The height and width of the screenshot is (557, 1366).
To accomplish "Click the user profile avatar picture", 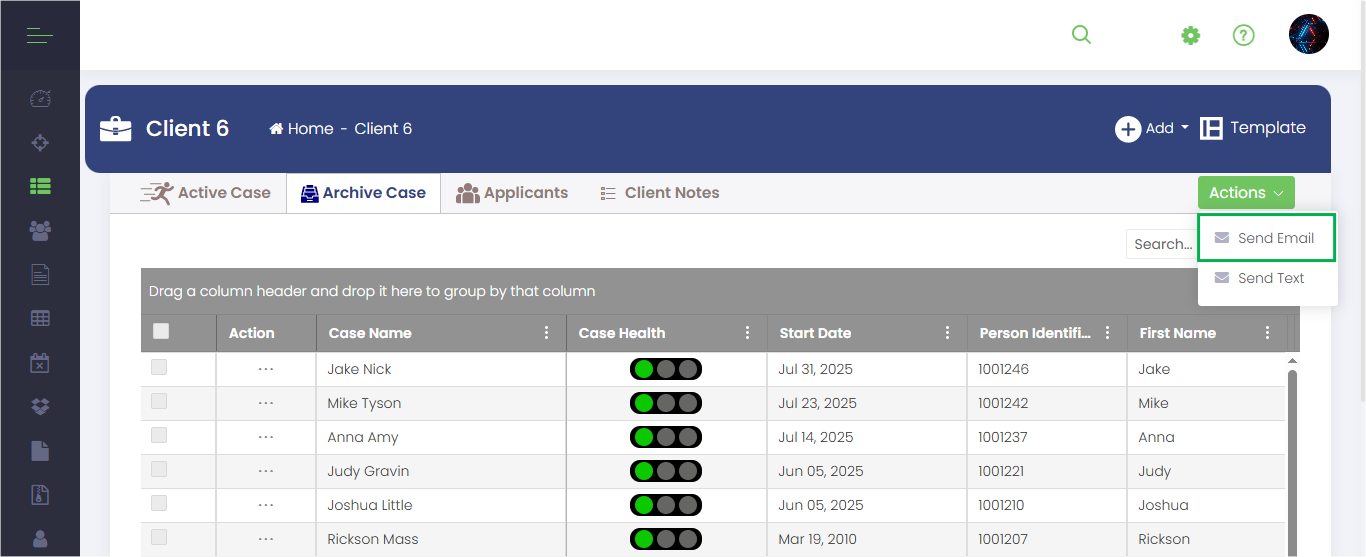I will [x=1309, y=35].
